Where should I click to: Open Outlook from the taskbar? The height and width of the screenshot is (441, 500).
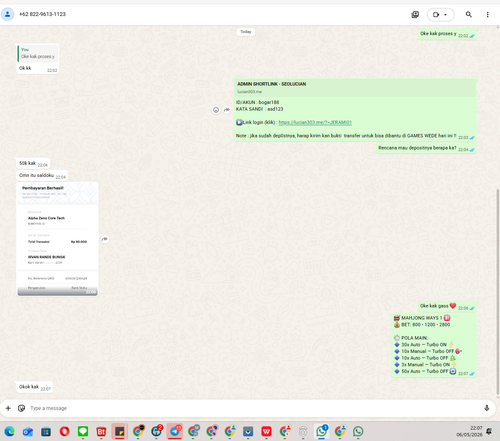point(28,432)
